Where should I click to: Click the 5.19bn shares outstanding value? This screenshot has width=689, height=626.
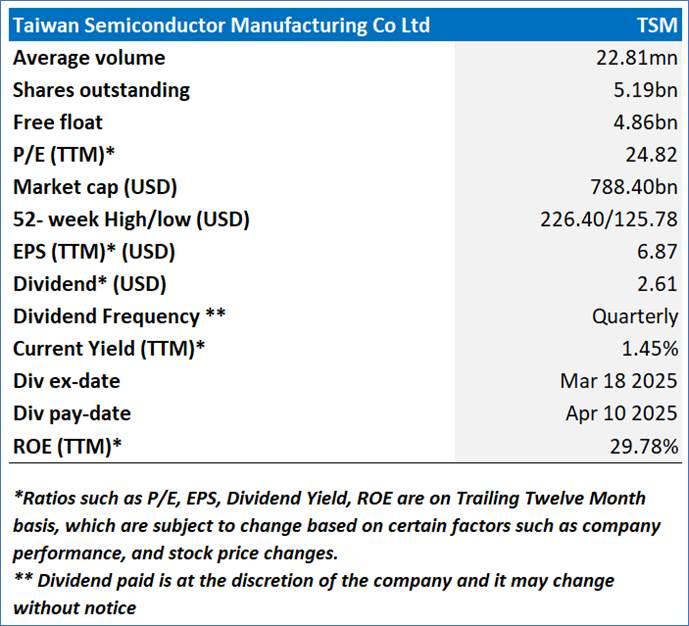coord(646,90)
